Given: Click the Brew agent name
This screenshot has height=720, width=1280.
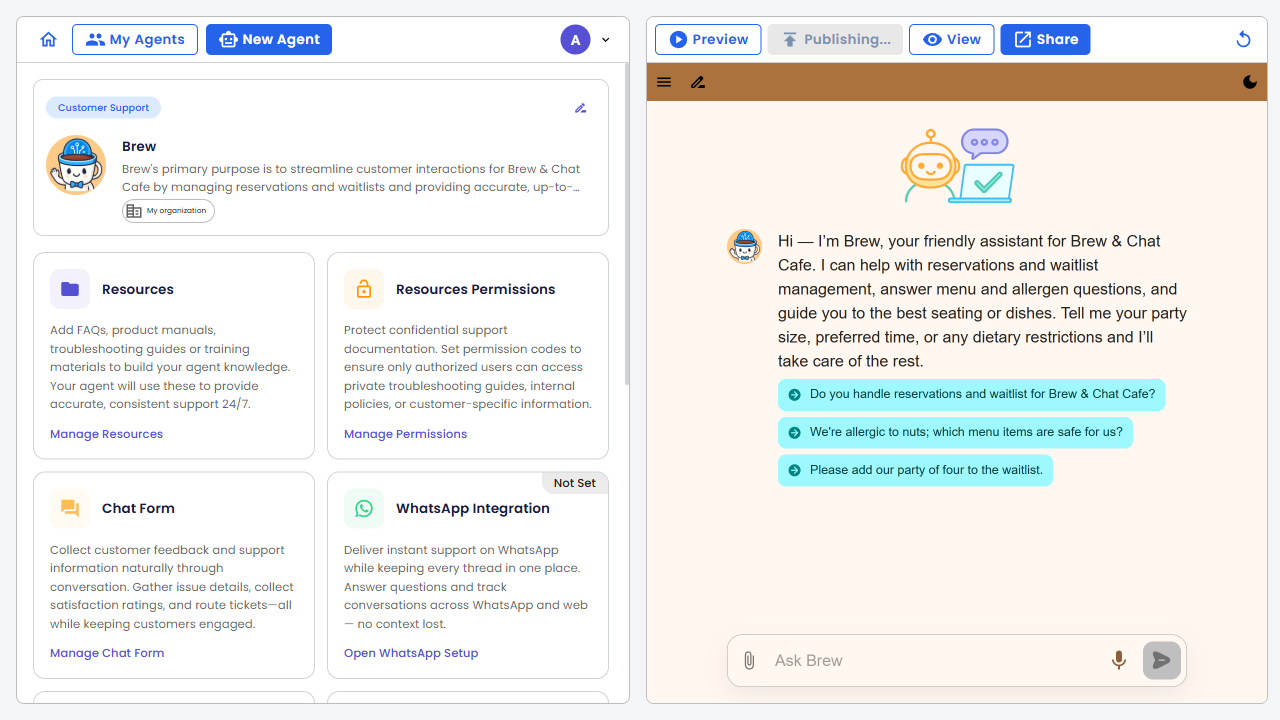Looking at the screenshot, I should [139, 146].
